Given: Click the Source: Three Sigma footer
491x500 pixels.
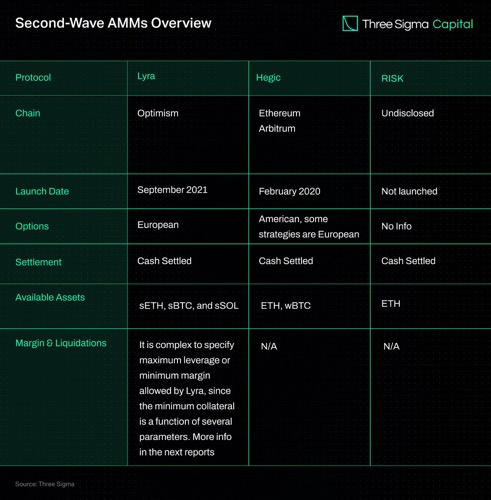Looking at the screenshot, I should click(x=45, y=484).
